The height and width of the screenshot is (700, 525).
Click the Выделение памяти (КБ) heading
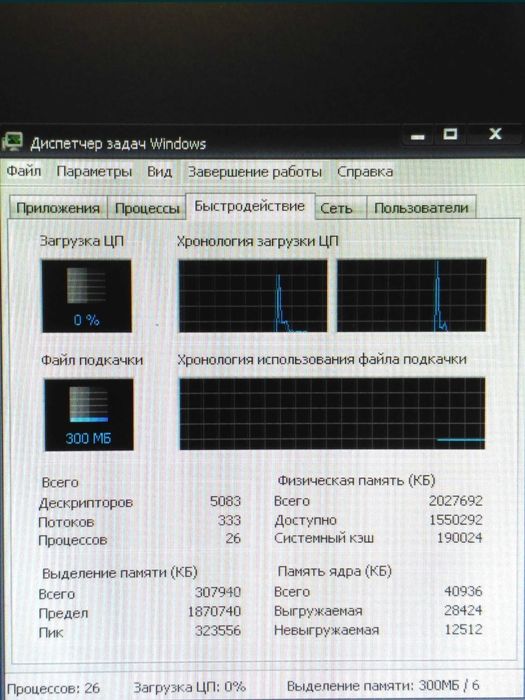(119, 573)
